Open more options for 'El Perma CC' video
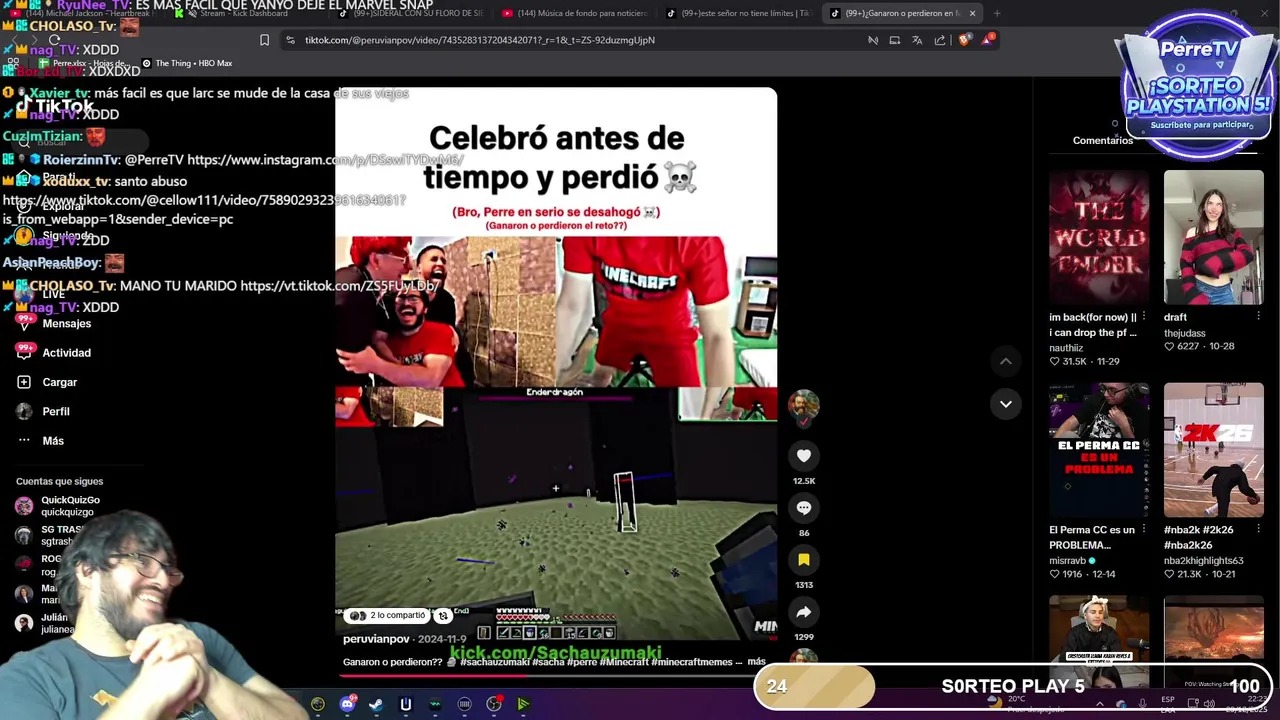 pos(1144,530)
